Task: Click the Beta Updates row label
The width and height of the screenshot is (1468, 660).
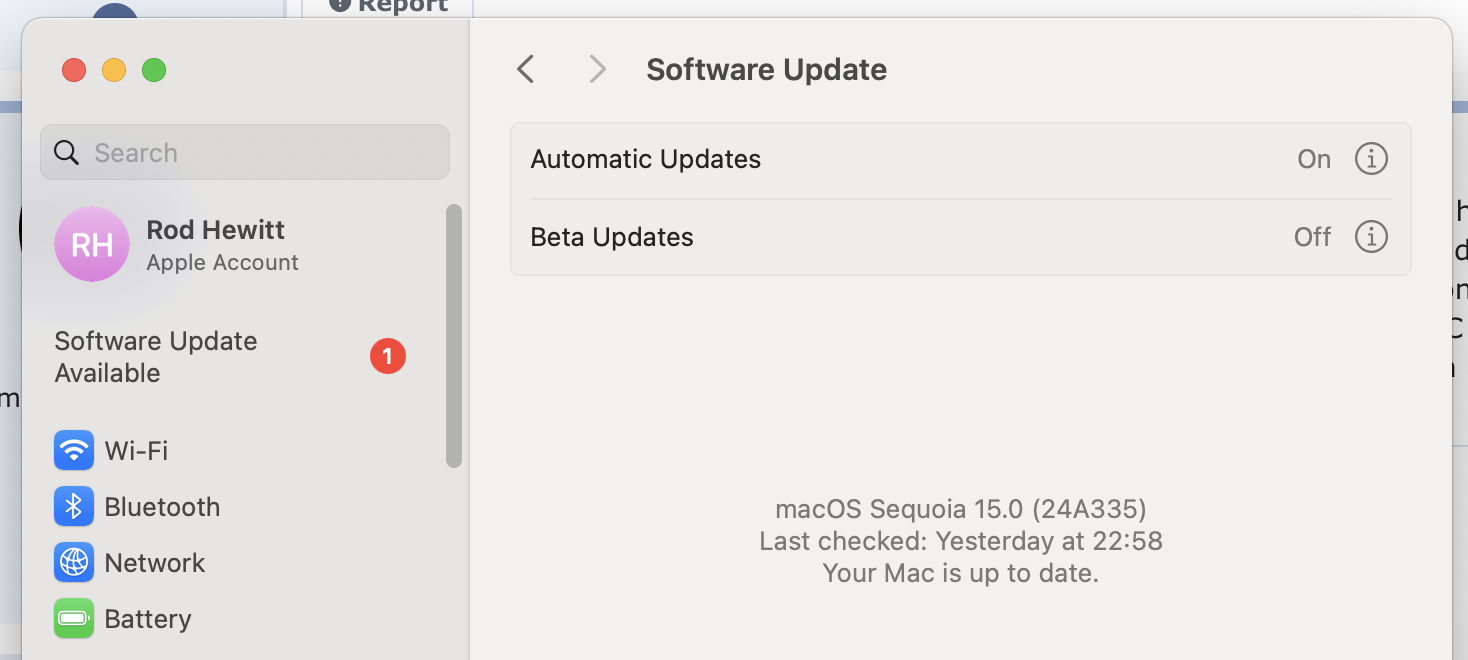Action: pos(612,237)
